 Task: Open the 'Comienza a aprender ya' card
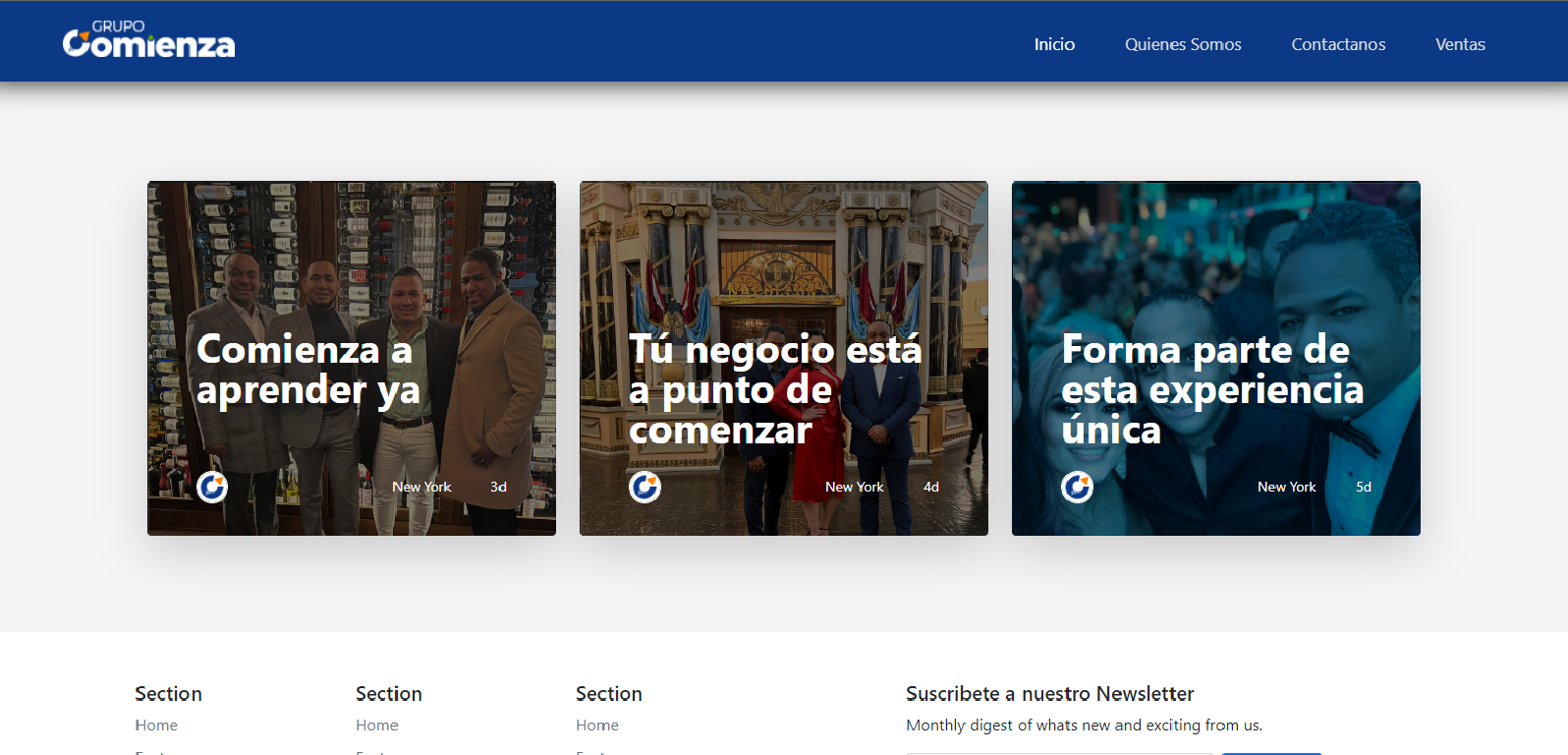(352, 358)
